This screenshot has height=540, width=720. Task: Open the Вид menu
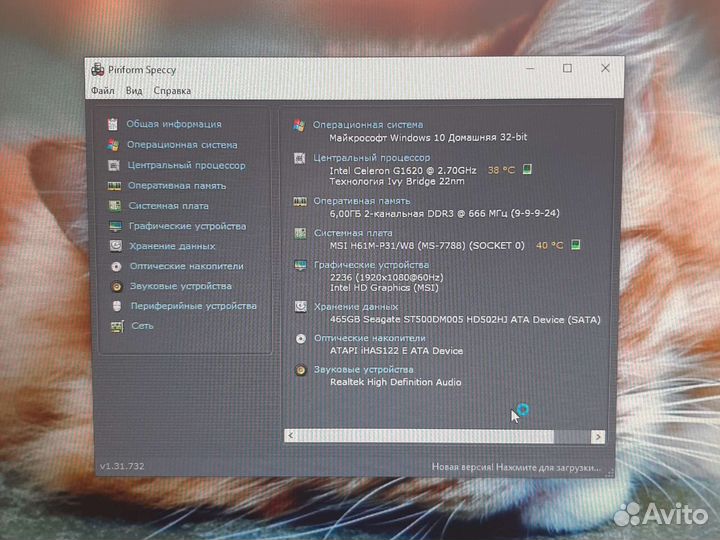[x=134, y=90]
